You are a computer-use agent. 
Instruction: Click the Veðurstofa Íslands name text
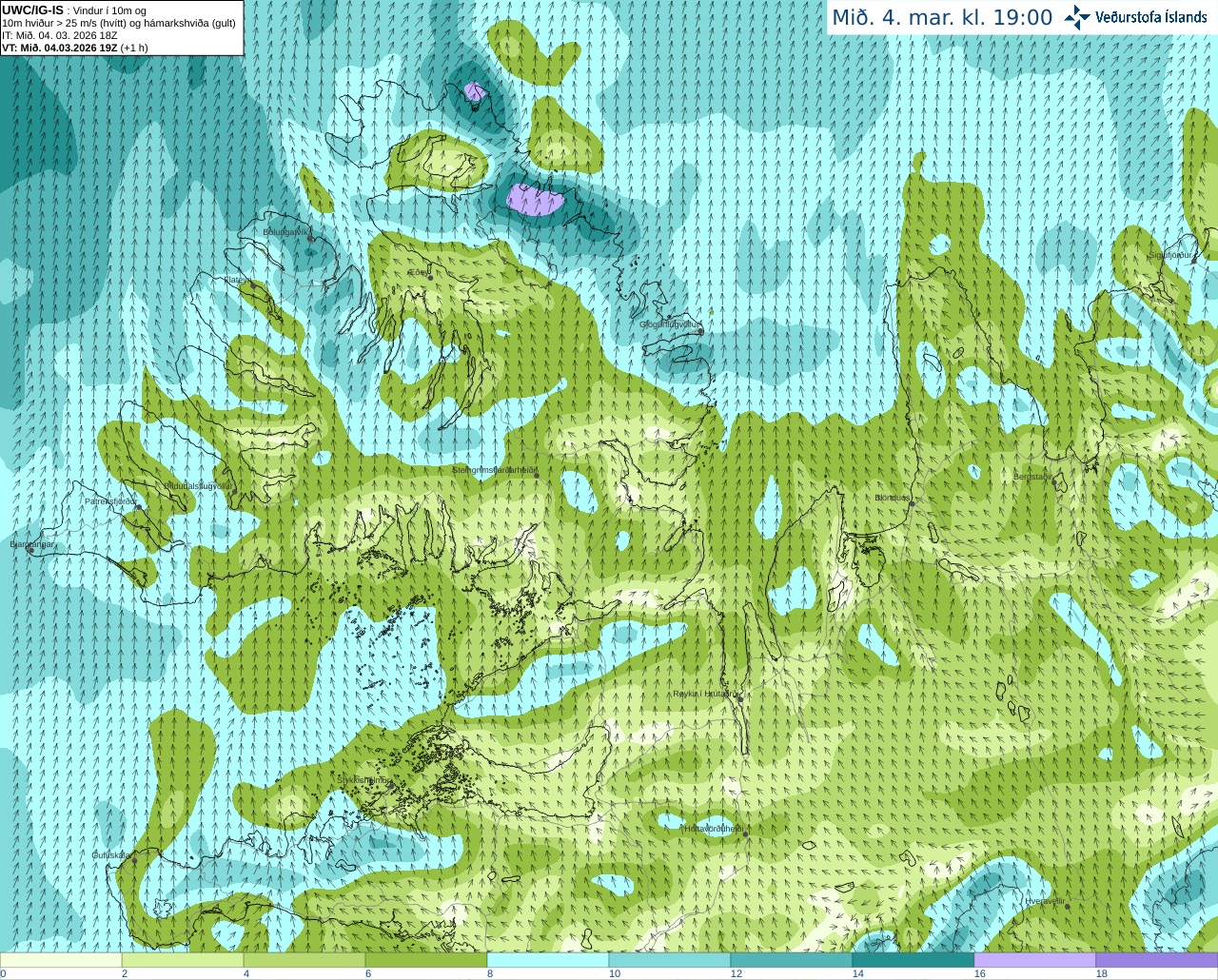1150,17
